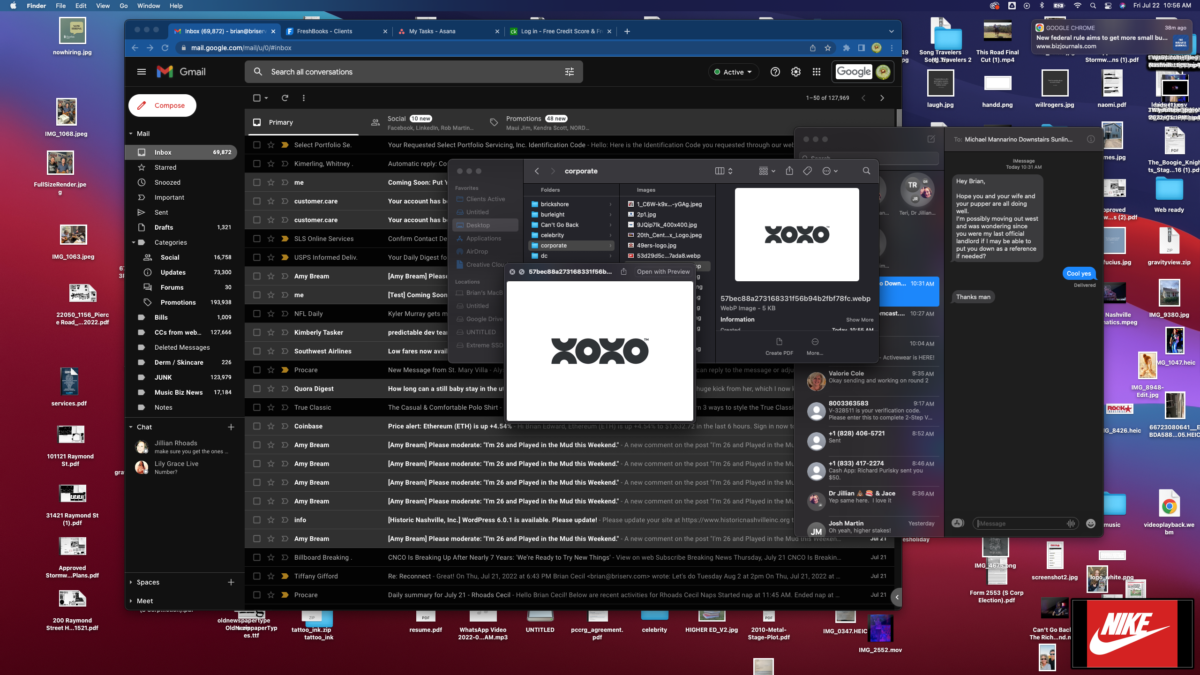1200x675 pixels.
Task: Open Chrome extensions puzzle icon
Action: [x=846, y=47]
